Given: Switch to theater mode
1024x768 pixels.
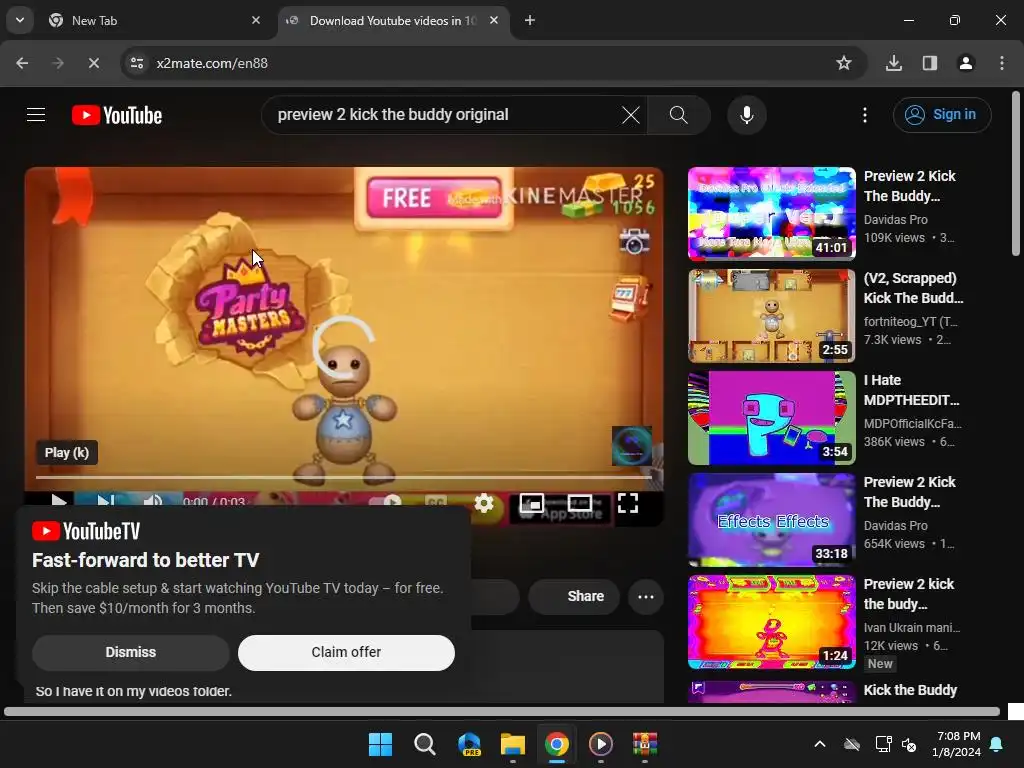Looking at the screenshot, I should (580, 503).
